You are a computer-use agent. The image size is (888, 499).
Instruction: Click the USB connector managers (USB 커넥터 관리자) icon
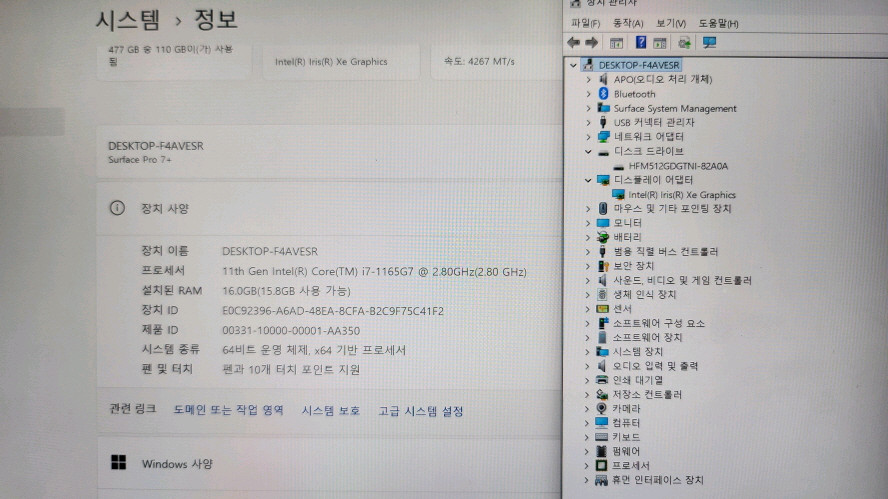603,122
